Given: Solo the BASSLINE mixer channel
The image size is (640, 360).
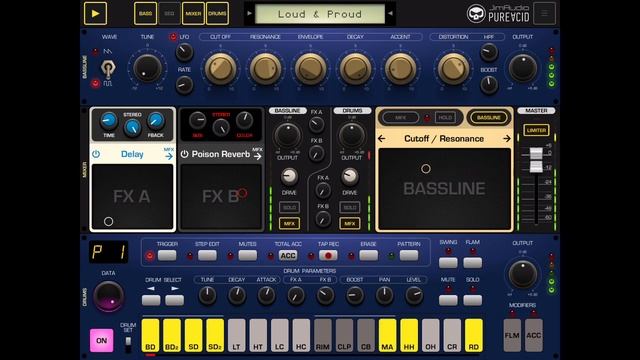Looking at the screenshot, I should click(289, 207).
